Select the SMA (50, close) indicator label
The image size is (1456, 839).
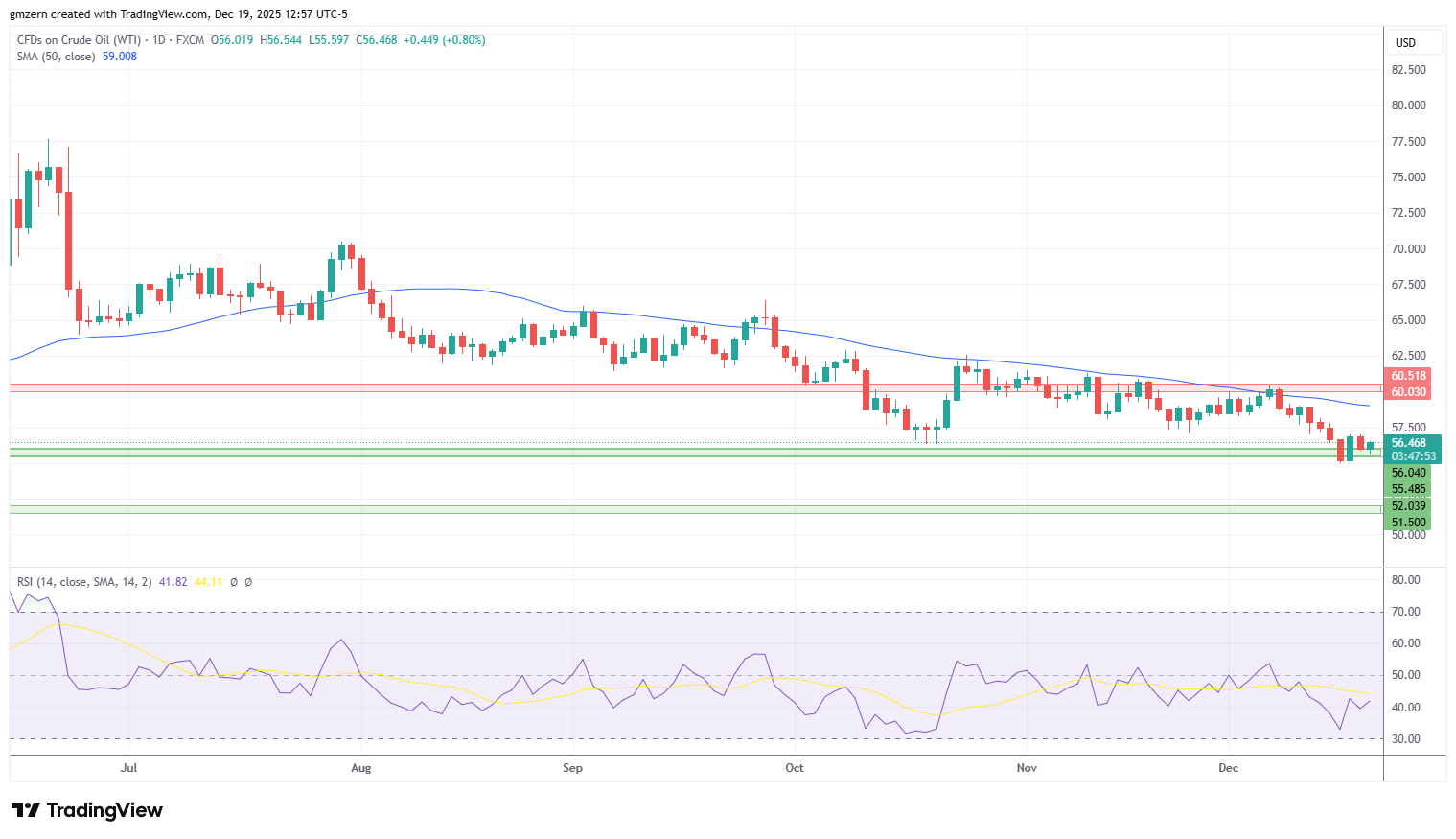[56, 57]
